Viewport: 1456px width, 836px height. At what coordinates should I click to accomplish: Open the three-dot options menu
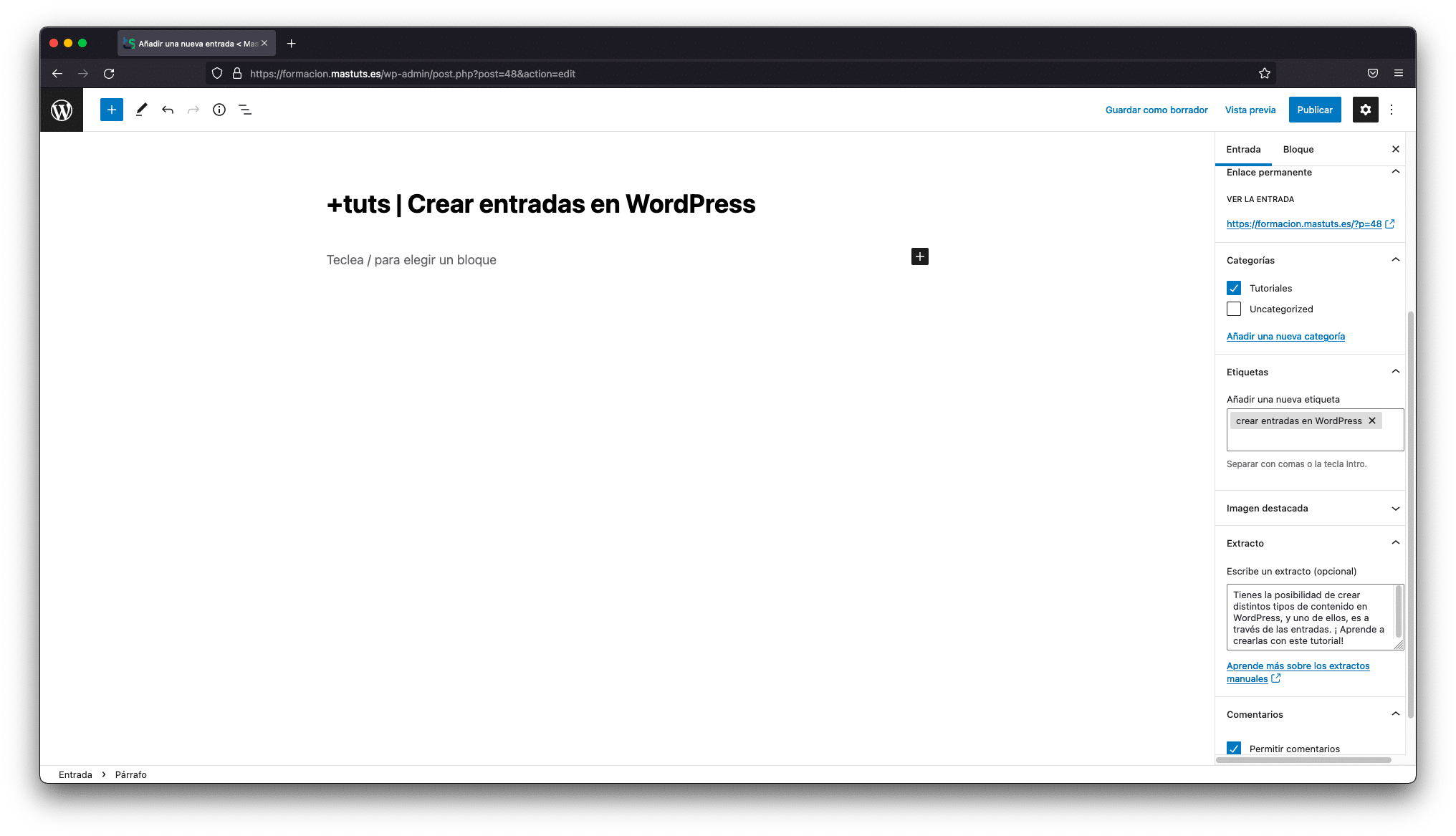1392,110
